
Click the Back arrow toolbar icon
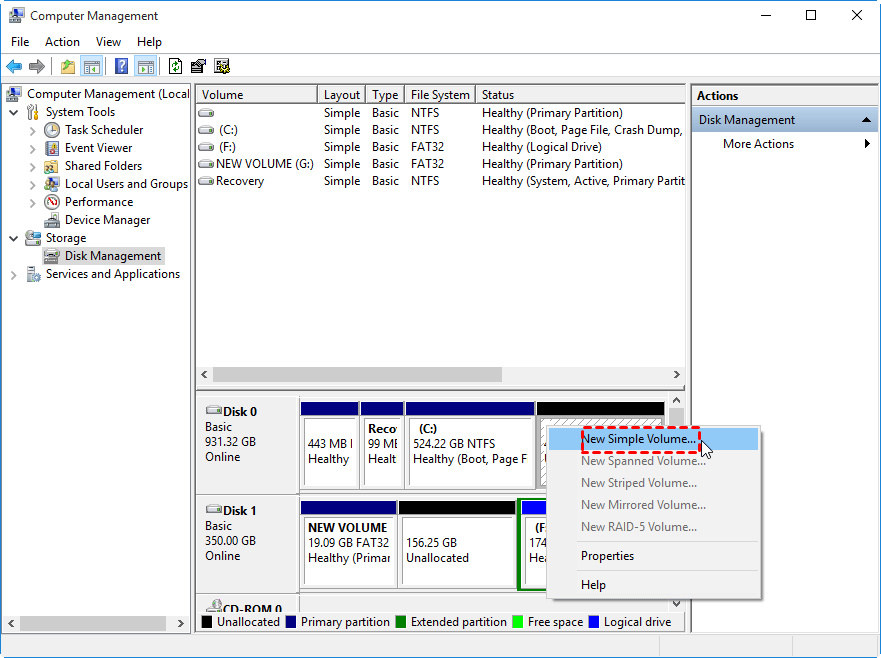[14, 66]
